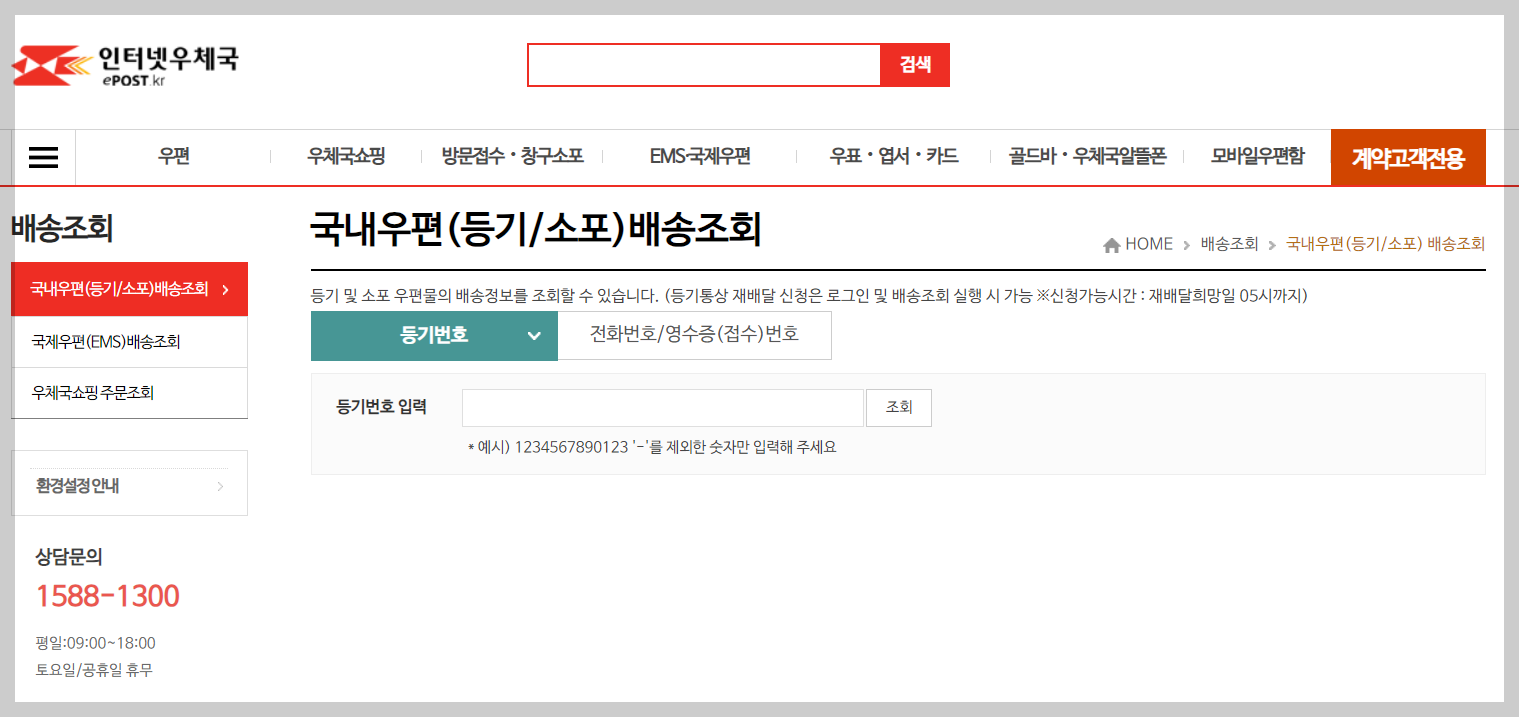Click the 우표·엽서·카드 menu item
The image size is (1519, 717).
point(893,156)
